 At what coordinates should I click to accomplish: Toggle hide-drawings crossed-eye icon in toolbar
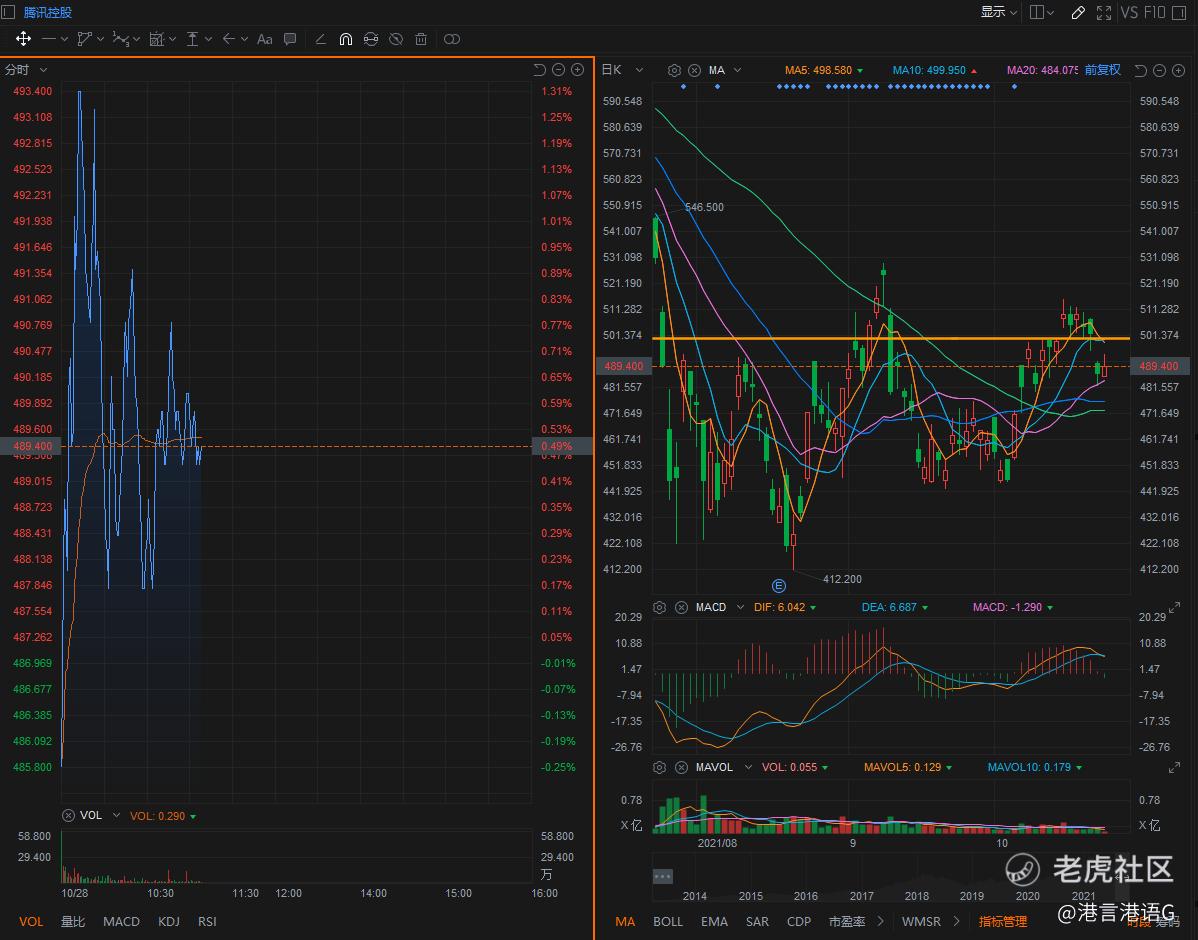396,39
